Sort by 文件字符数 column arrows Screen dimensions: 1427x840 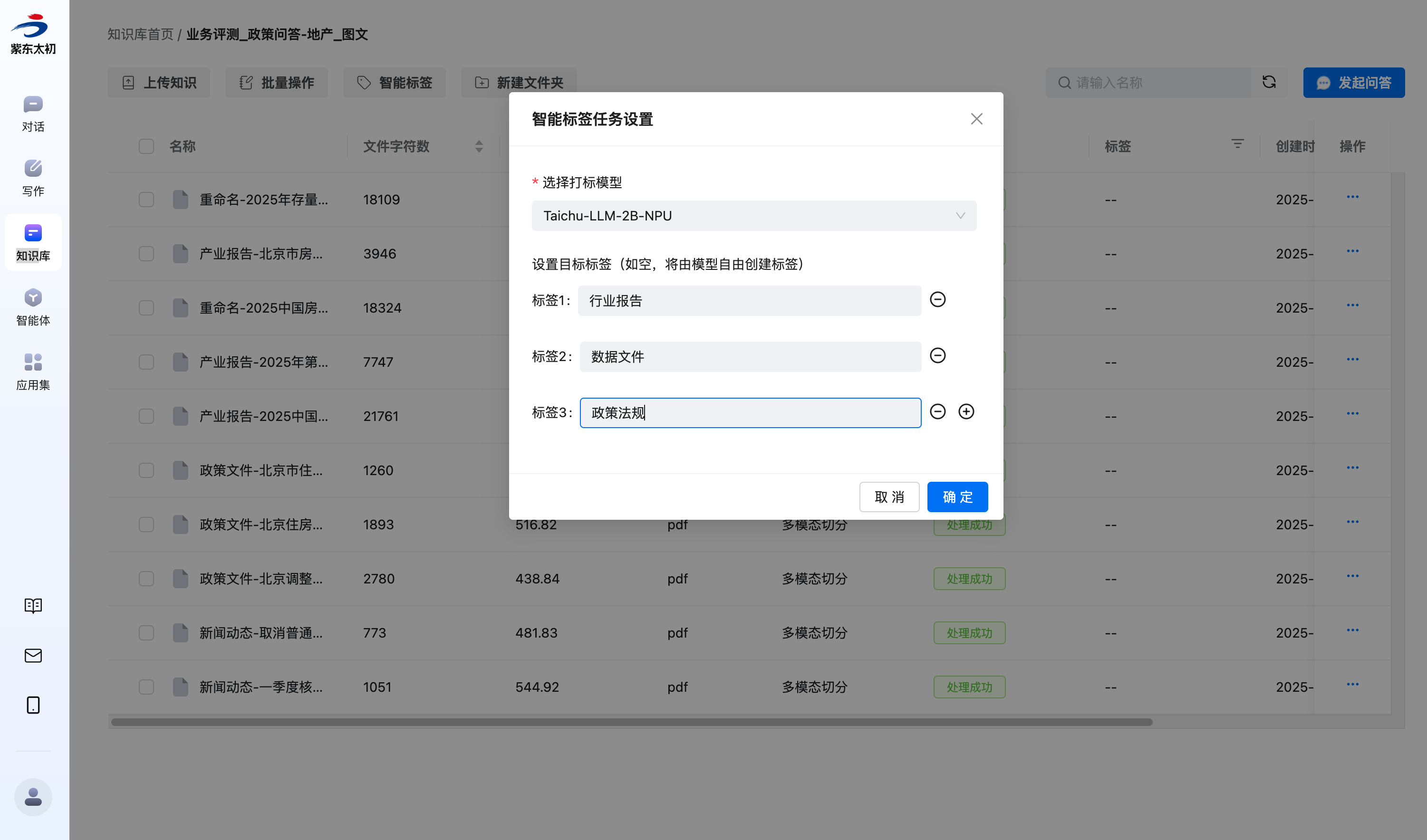tap(479, 147)
